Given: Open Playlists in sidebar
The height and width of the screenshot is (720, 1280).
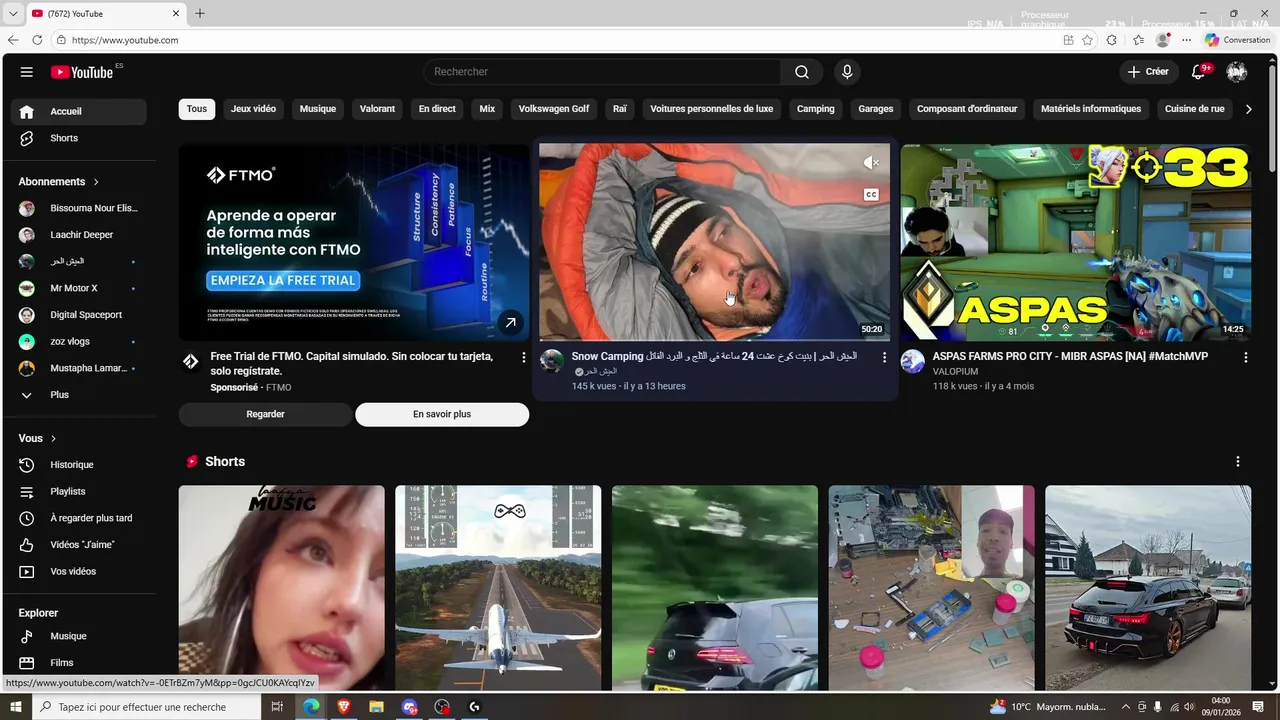Looking at the screenshot, I should [79, 492].
